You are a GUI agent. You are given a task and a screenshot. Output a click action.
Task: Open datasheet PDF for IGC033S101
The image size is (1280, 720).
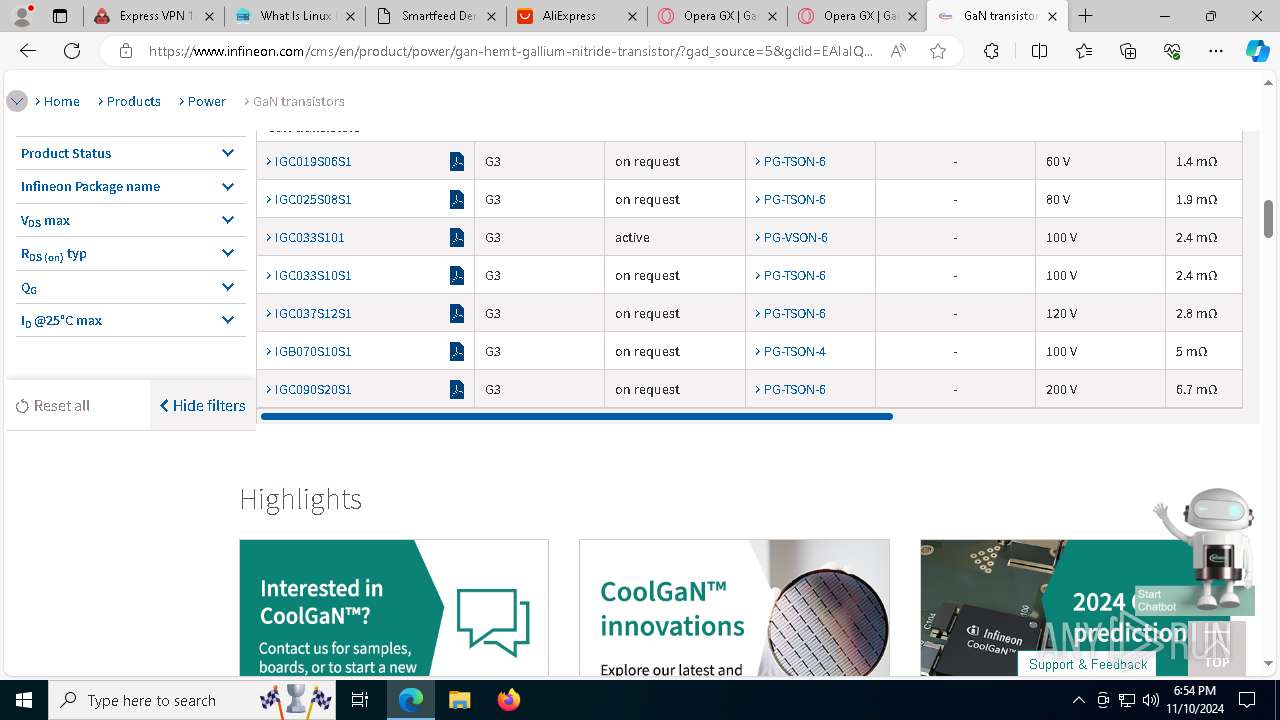[x=457, y=237]
